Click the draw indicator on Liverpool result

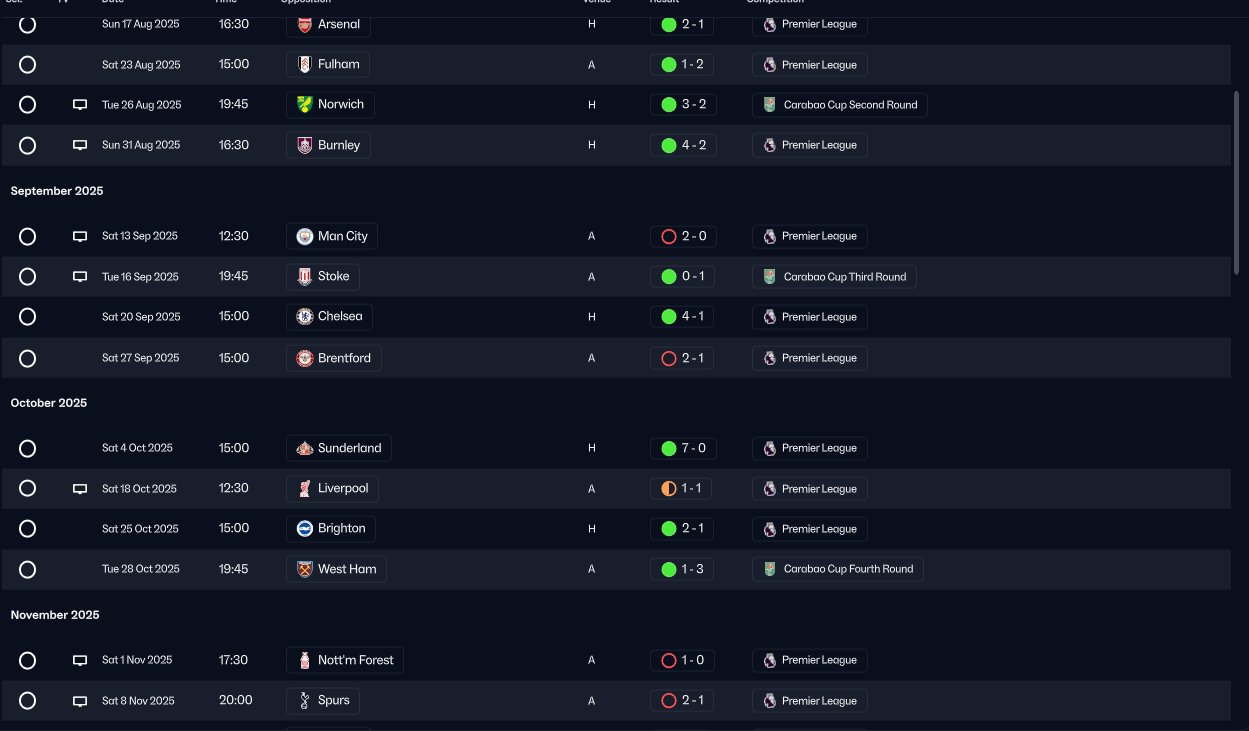click(669, 489)
